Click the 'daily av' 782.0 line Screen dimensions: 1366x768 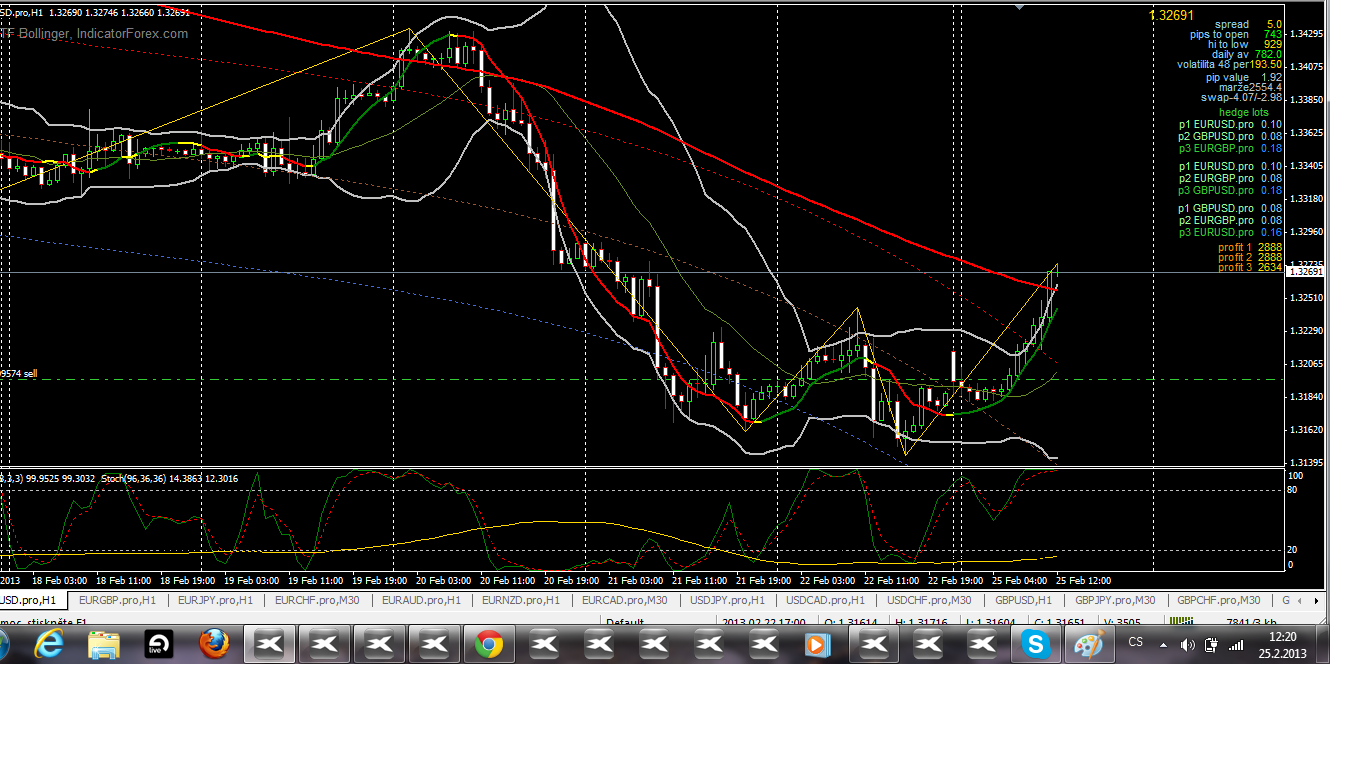(1248, 54)
